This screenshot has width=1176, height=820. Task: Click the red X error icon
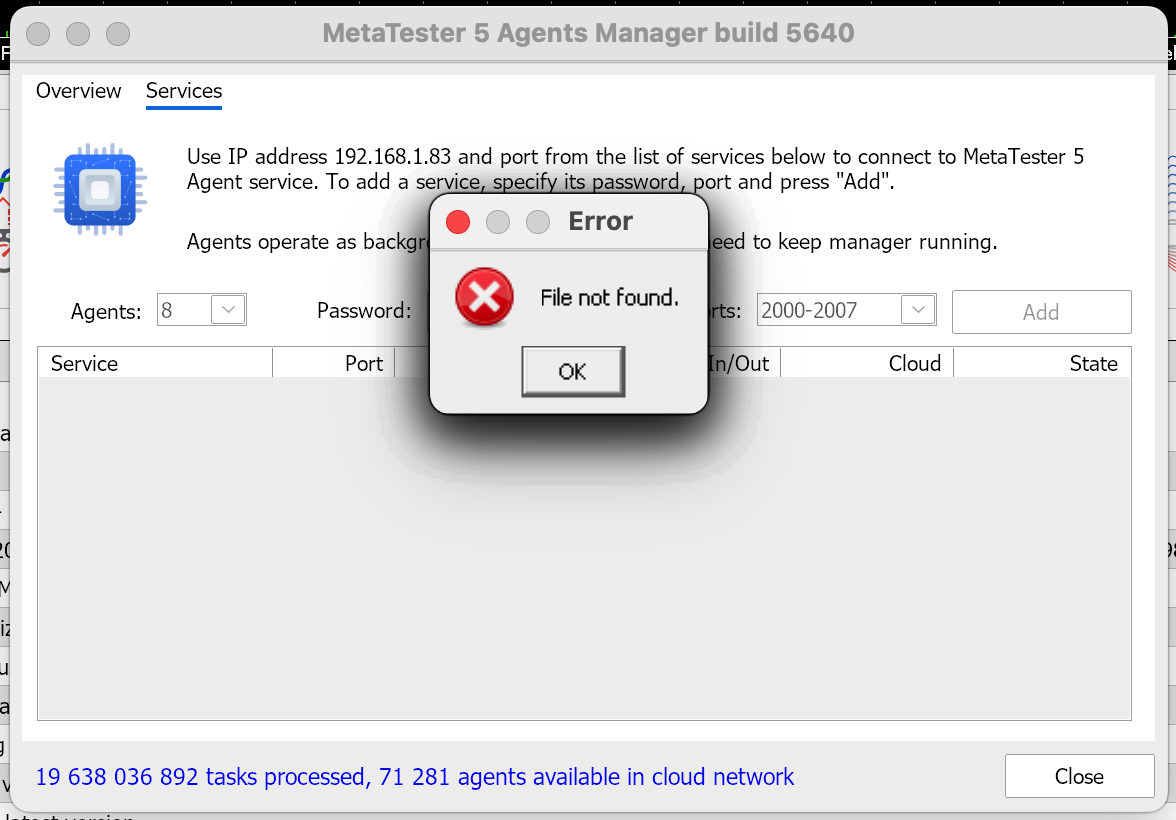pos(485,298)
